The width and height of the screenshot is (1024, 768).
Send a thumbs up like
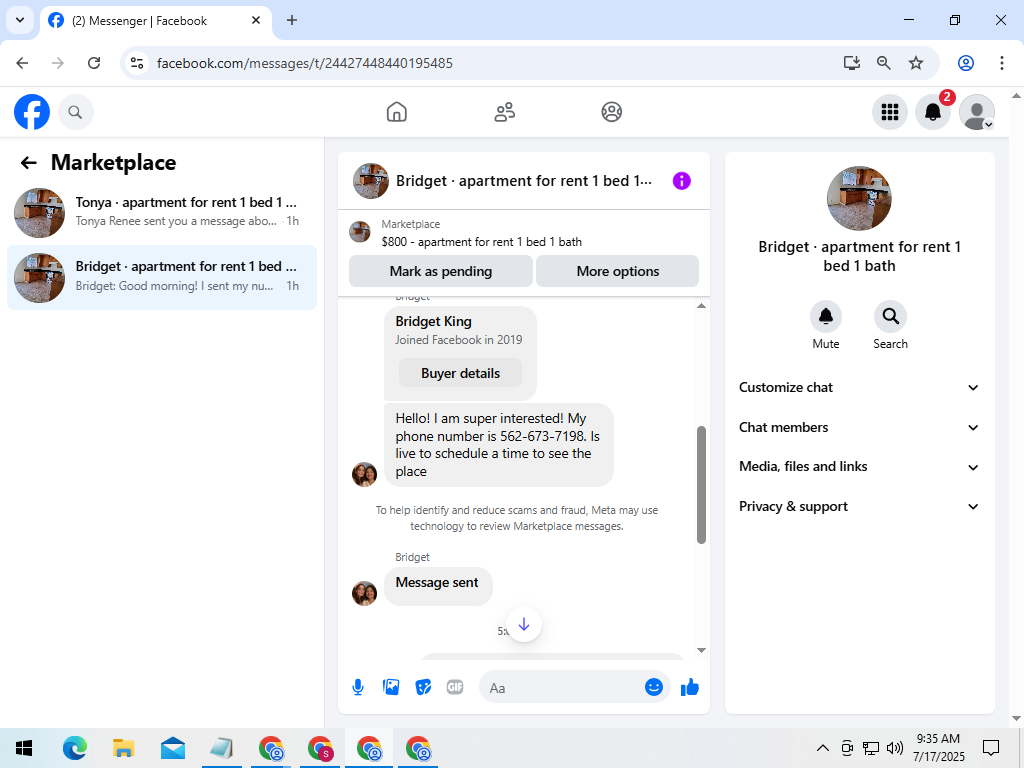(x=690, y=687)
